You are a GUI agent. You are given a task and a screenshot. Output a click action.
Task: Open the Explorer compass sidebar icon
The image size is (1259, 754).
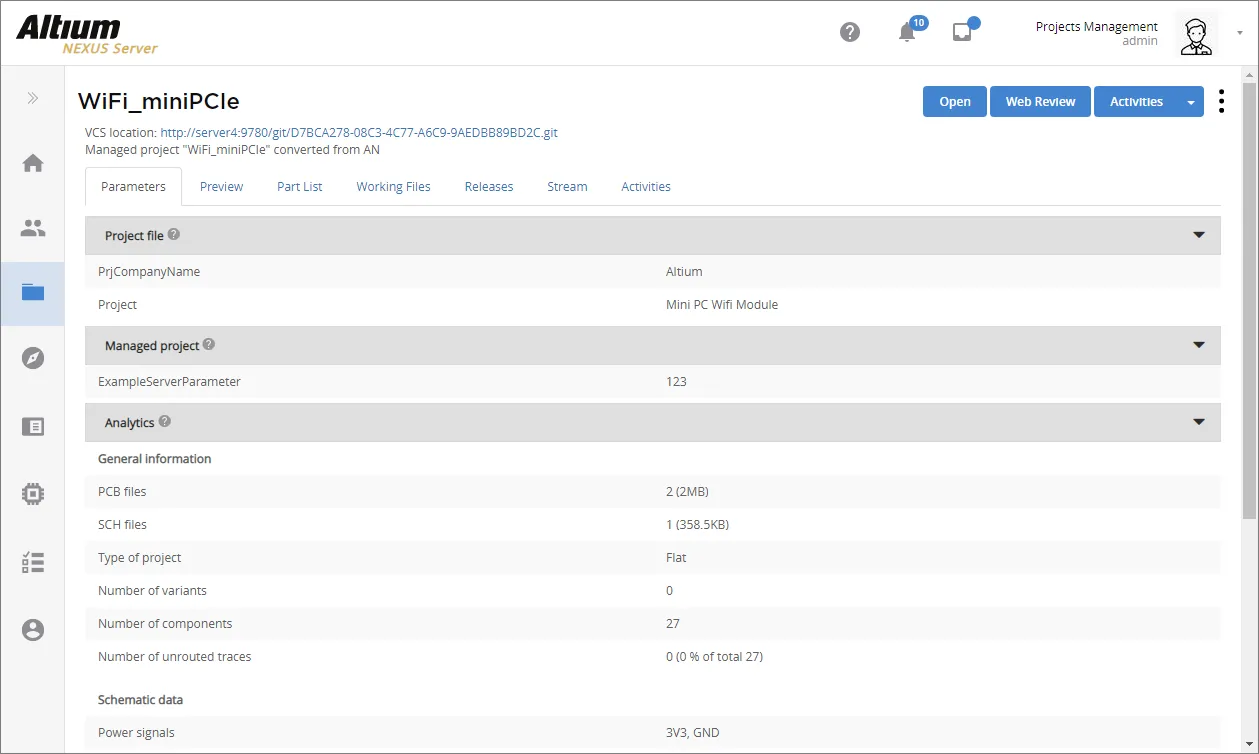(x=33, y=358)
